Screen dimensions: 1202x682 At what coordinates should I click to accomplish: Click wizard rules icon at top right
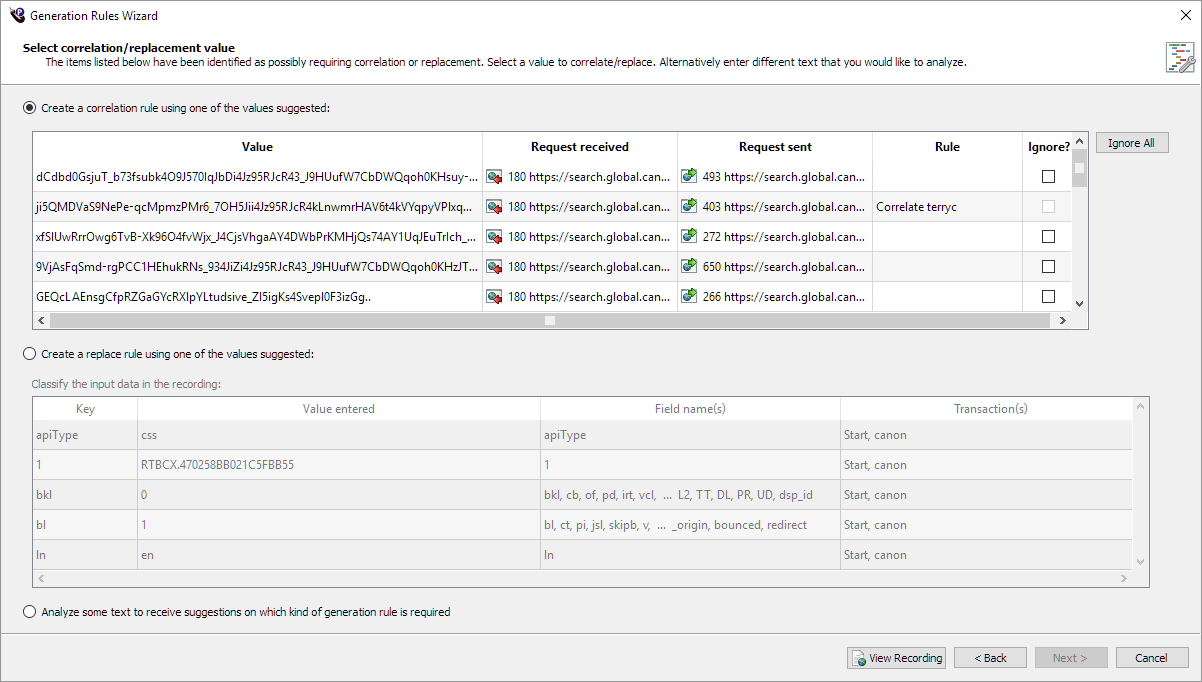click(x=1180, y=57)
